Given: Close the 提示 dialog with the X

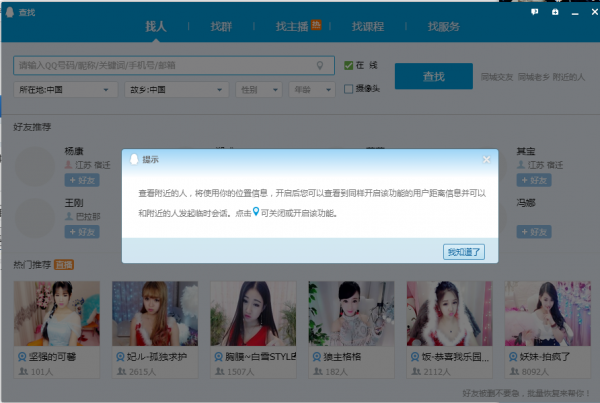Looking at the screenshot, I should pyautogui.click(x=487, y=159).
